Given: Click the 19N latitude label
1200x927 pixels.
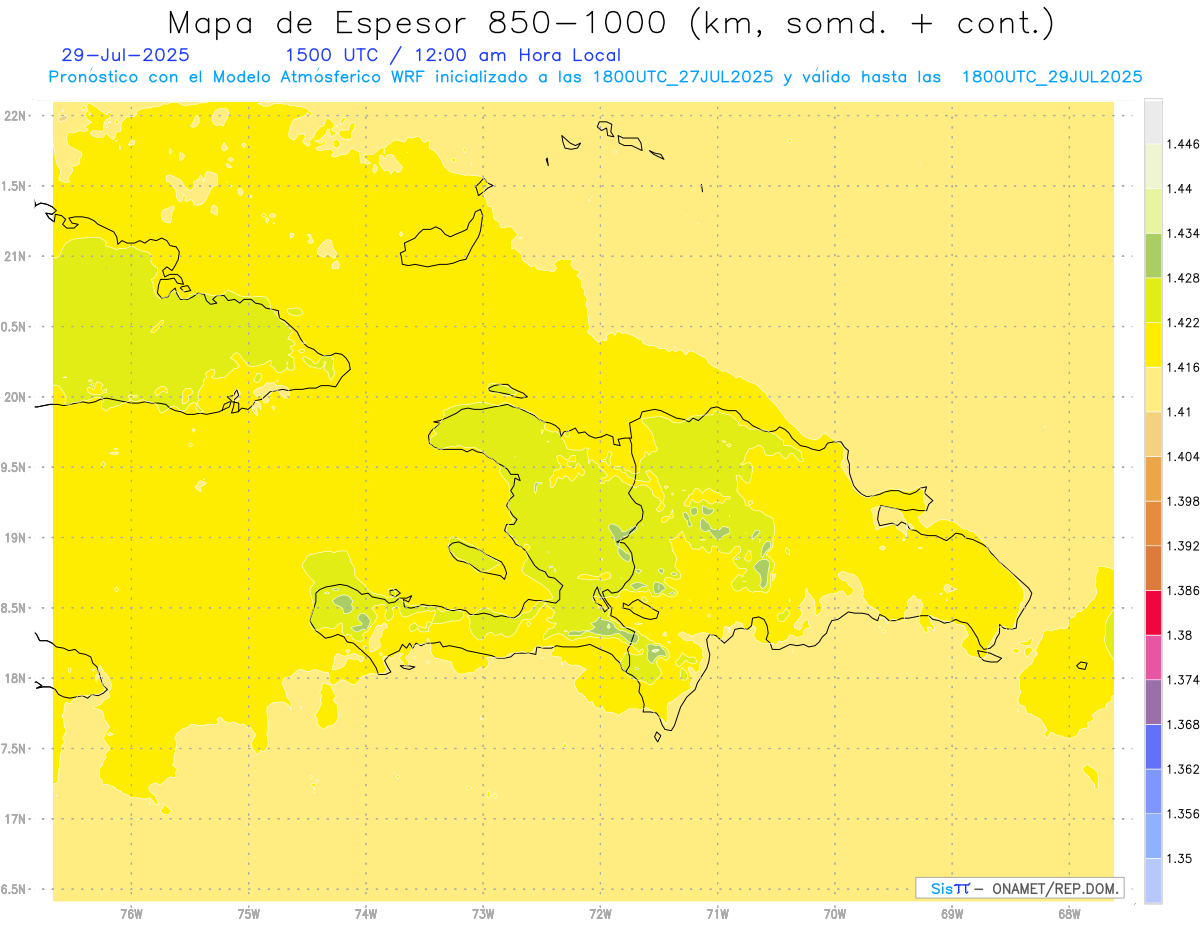Looking at the screenshot, I should 16,538.
